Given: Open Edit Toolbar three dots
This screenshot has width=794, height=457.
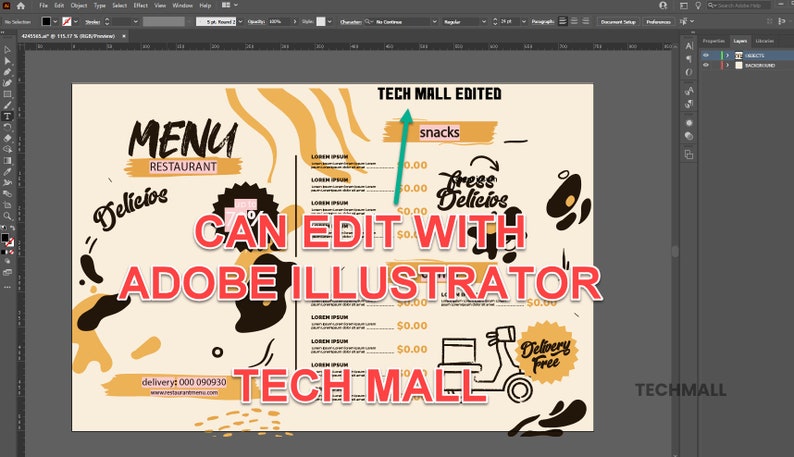Looking at the screenshot, I should 7,287.
